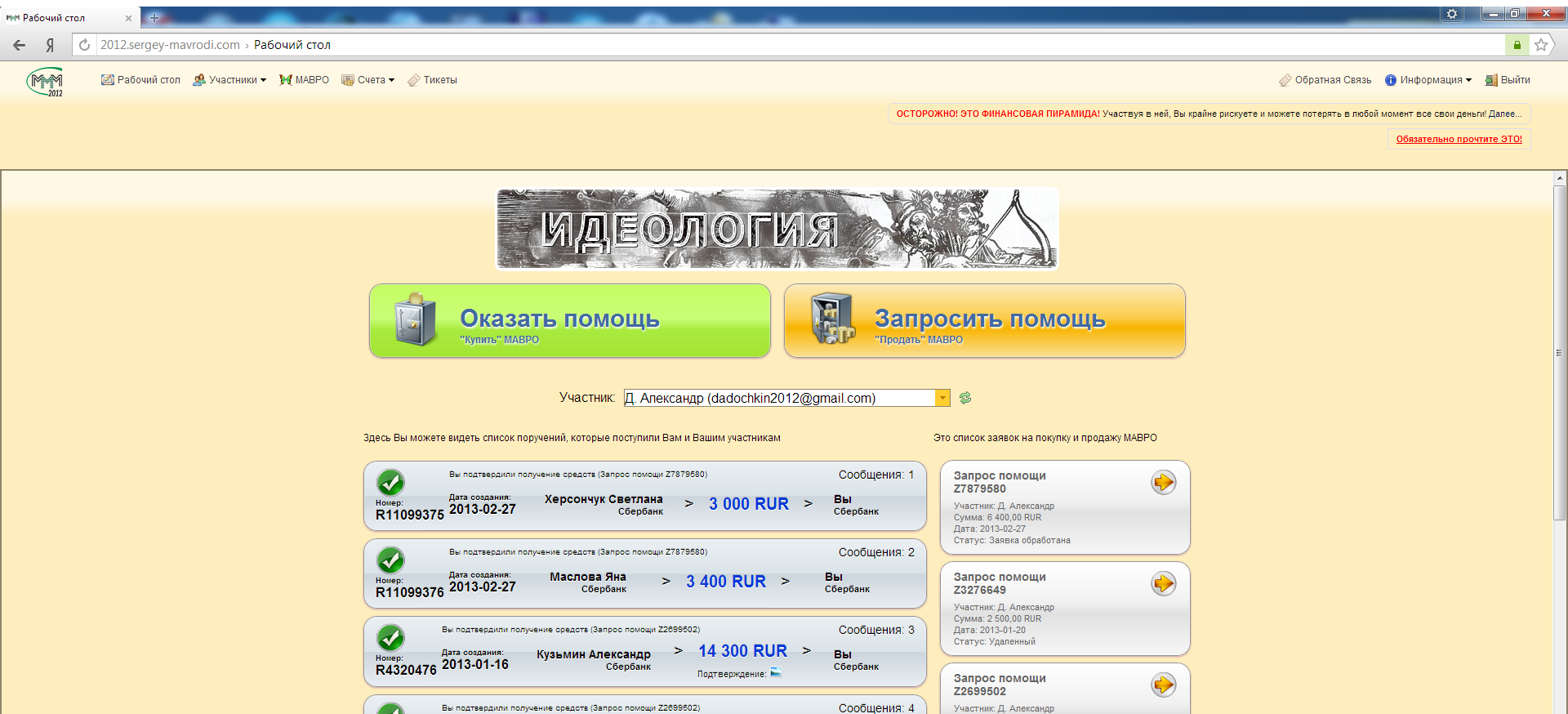Expand the Счета dropdown menu

368,80
